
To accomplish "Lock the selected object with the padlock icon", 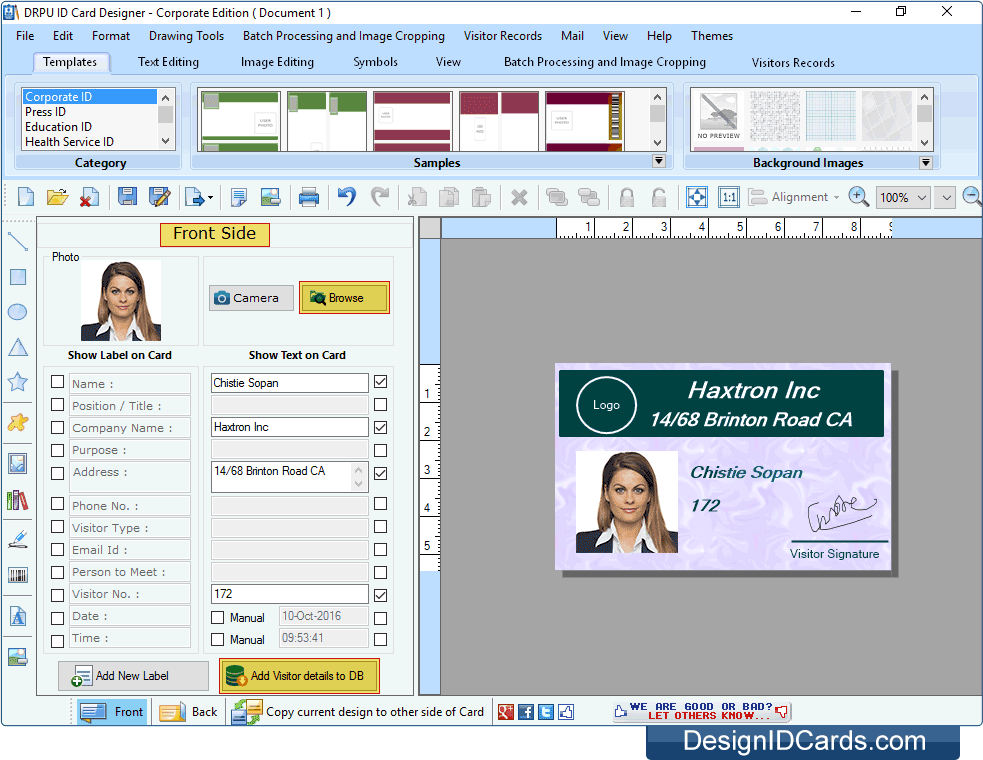I will tap(626, 198).
